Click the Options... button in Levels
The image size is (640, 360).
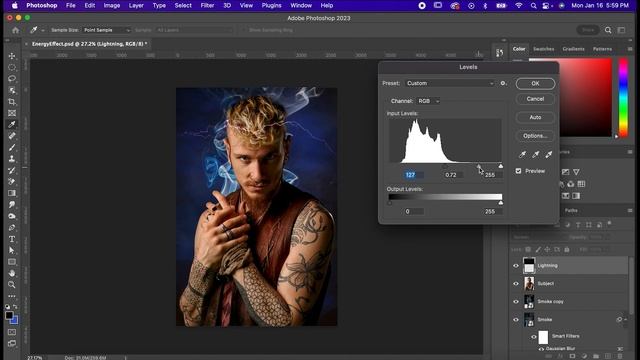click(535, 136)
